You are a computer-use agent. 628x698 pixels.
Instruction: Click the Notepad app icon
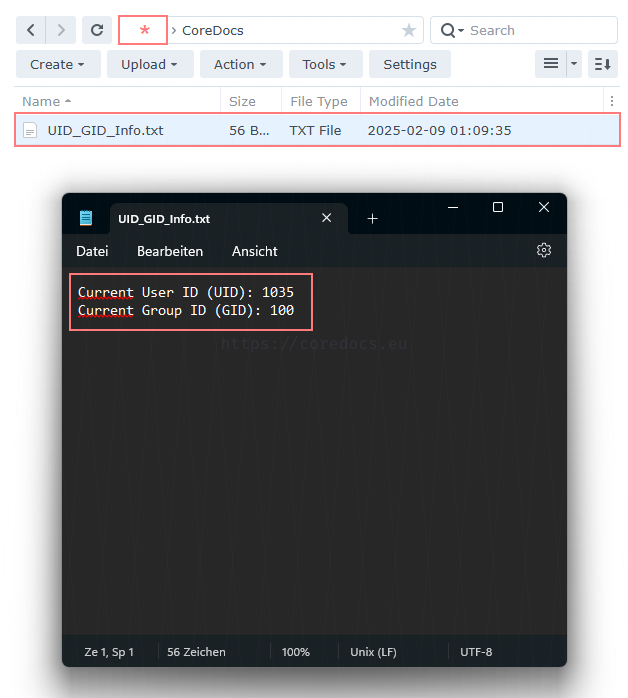85,218
